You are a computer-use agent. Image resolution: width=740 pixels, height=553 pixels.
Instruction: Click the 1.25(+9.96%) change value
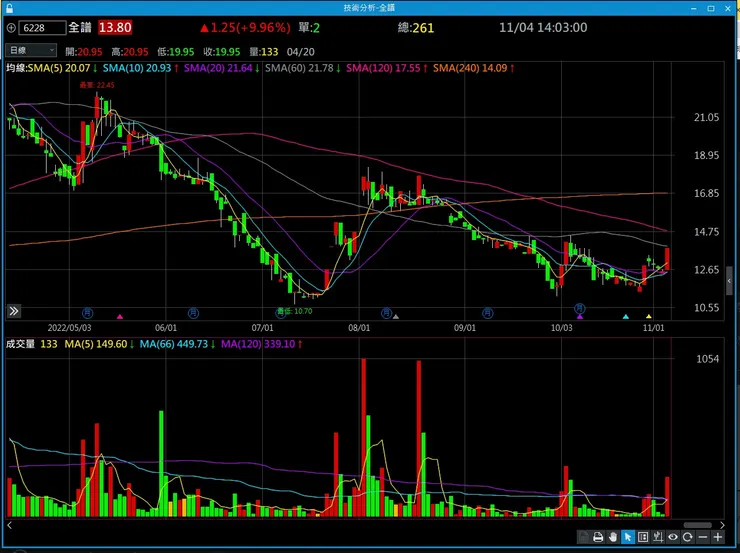click(250, 28)
